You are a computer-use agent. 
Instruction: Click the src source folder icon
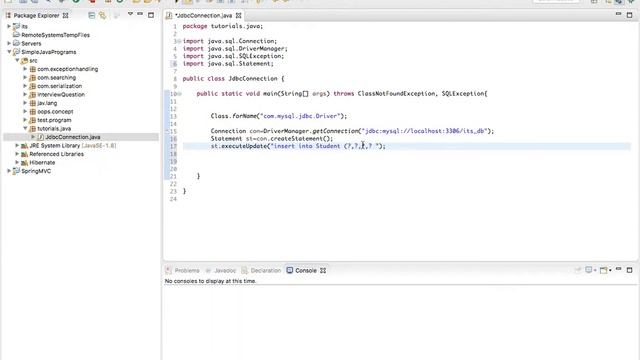pyautogui.click(x=24, y=60)
